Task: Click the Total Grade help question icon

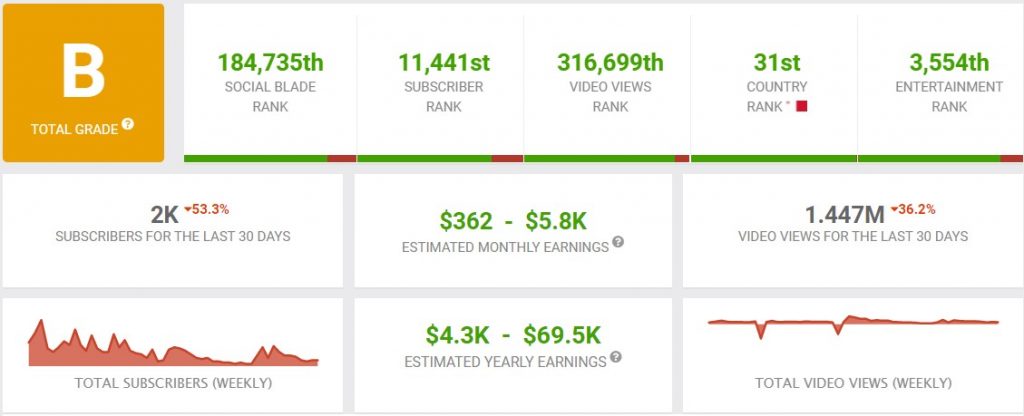Action: click(127, 123)
